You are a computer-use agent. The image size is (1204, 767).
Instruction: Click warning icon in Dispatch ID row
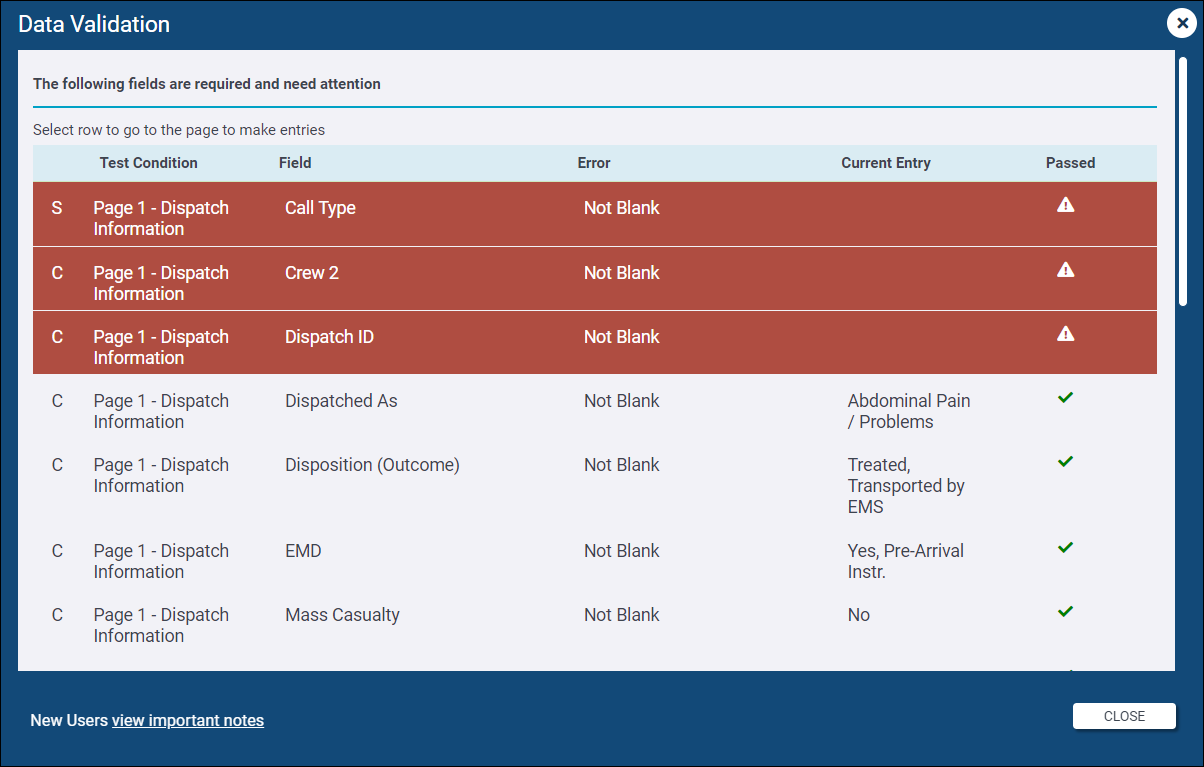pyautogui.click(x=1066, y=334)
